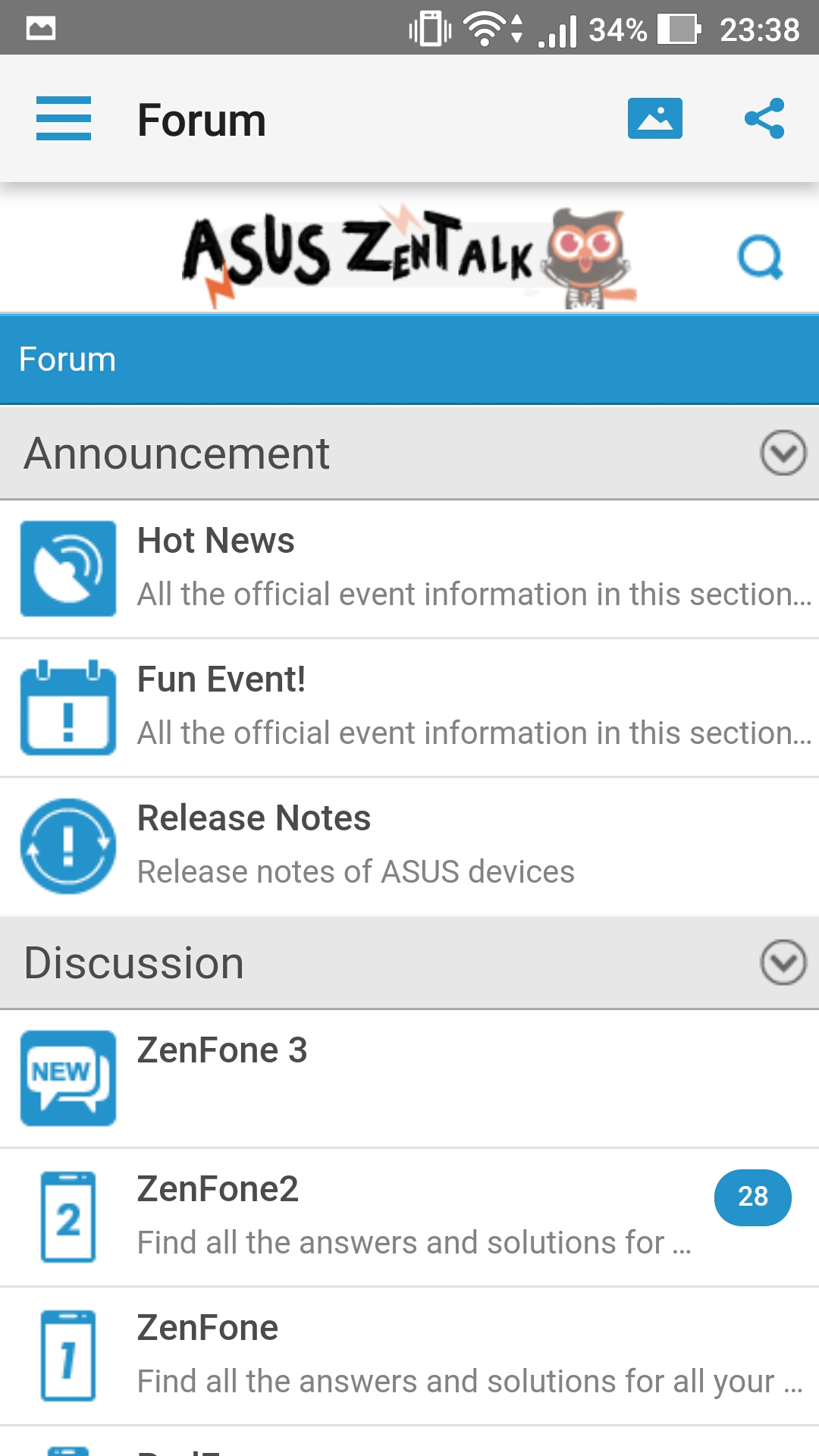Image resolution: width=819 pixels, height=1456 pixels.
Task: Tap the ZenFone phone number one icon
Action: (68, 1355)
